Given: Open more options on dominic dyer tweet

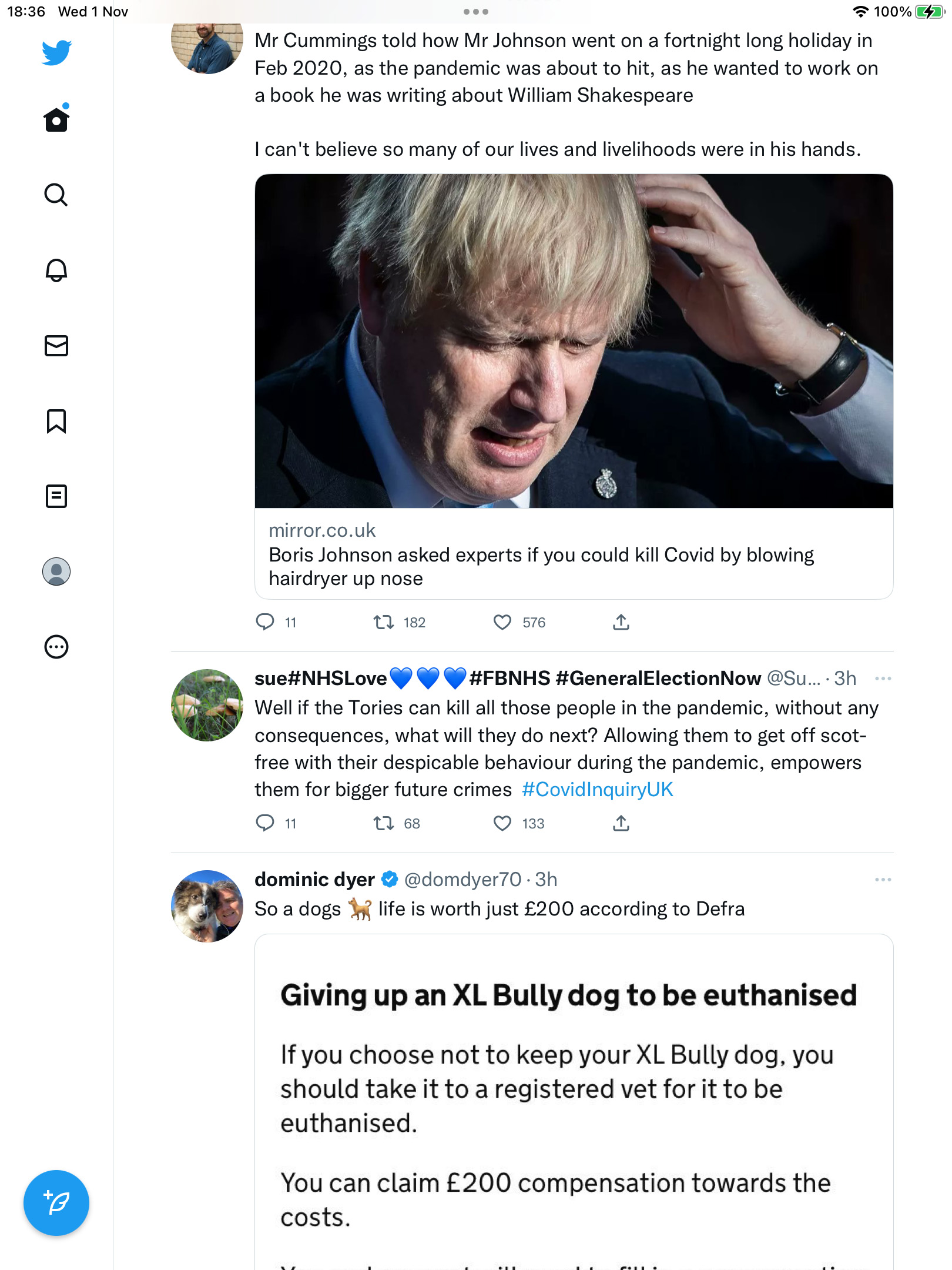Looking at the screenshot, I should 883,880.
